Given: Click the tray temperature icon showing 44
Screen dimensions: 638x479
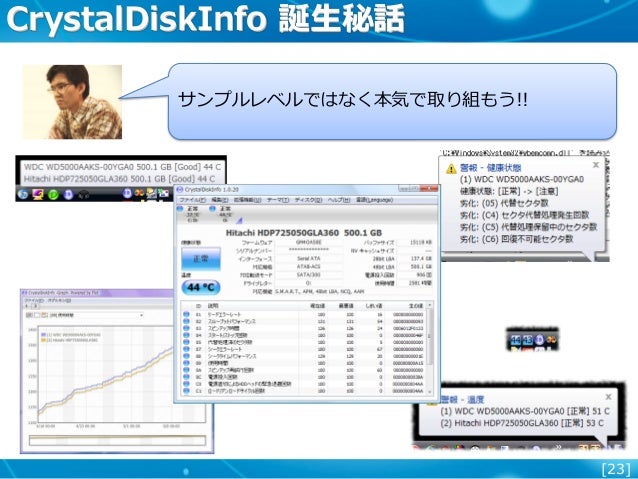Looking at the screenshot, I should (x=516, y=340).
